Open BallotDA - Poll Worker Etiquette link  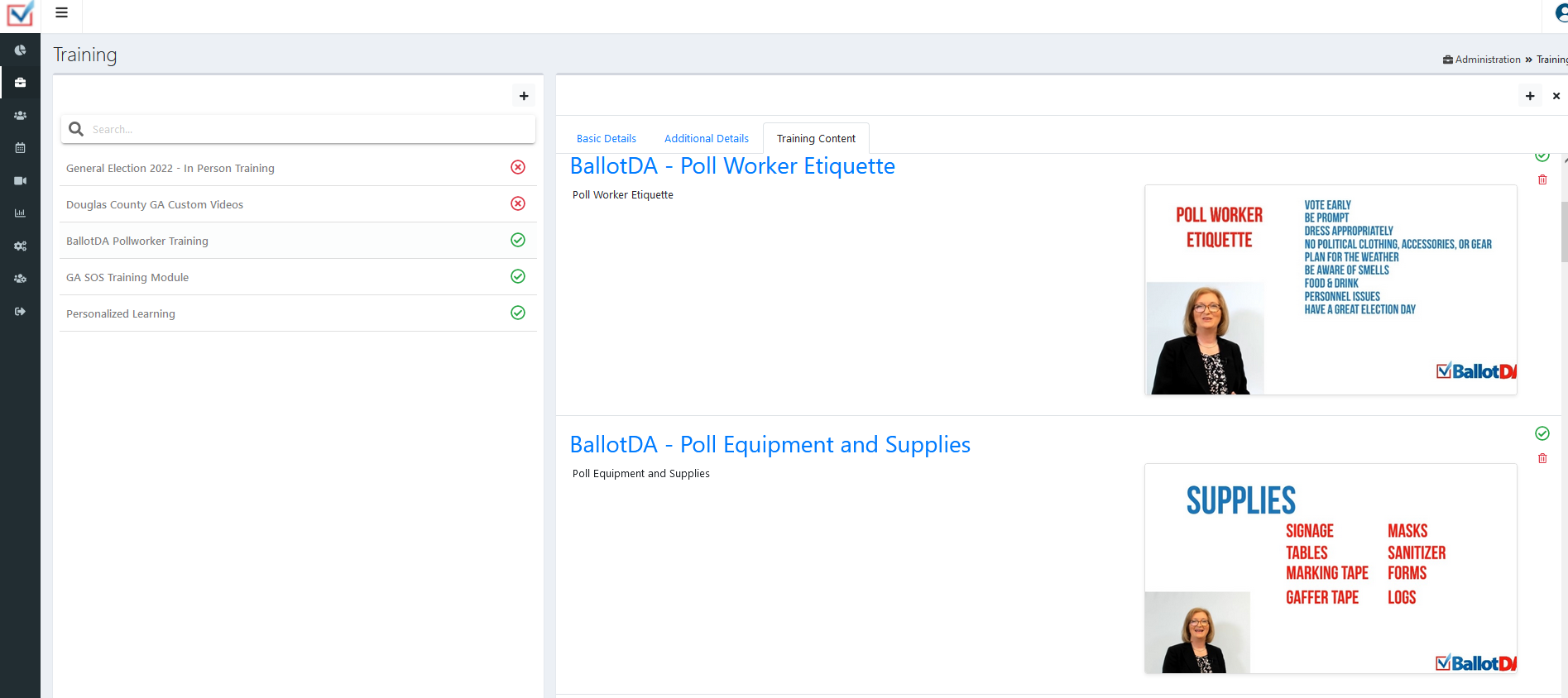coord(732,166)
